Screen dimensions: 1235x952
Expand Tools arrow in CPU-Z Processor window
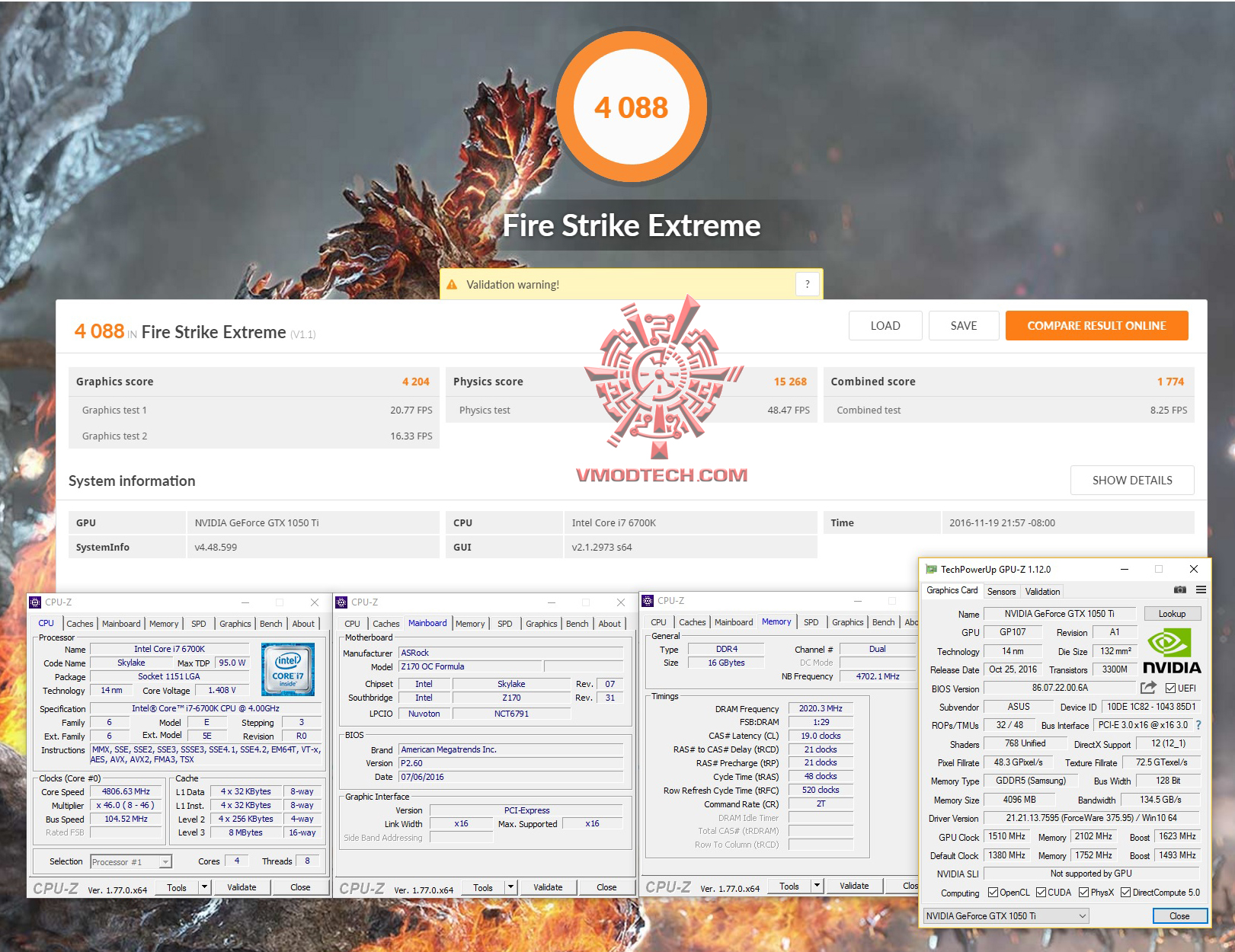pos(204,887)
